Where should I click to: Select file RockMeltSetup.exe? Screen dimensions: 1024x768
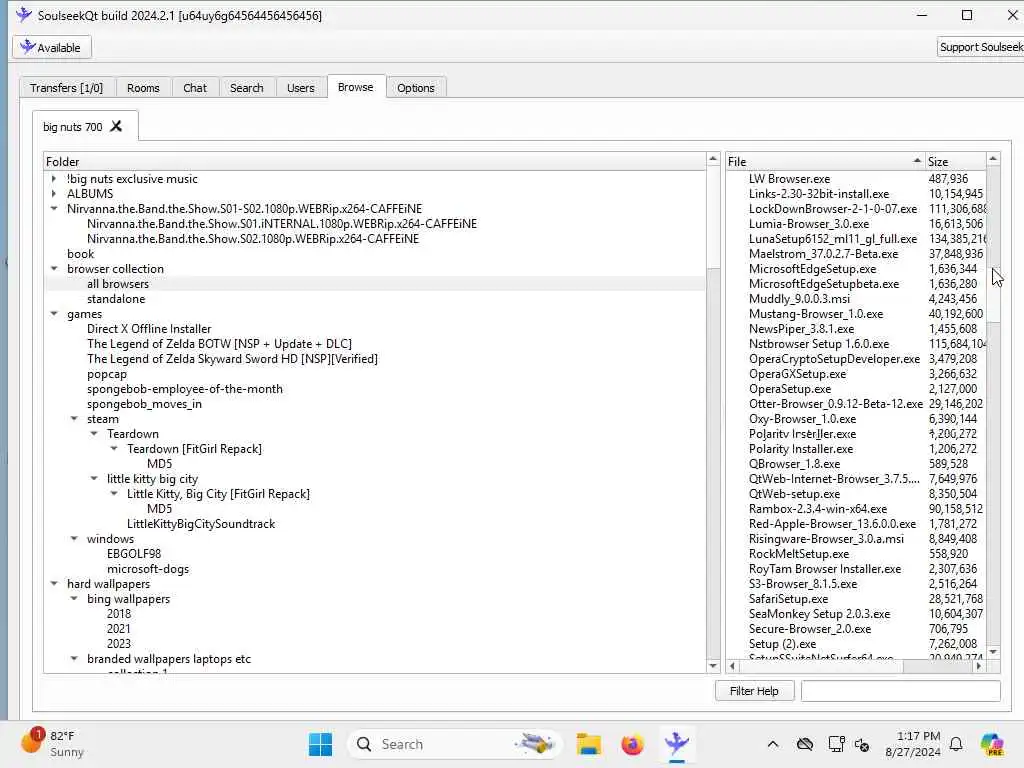tap(799, 554)
